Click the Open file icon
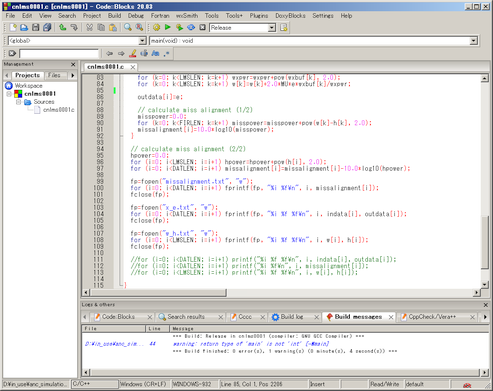The height and width of the screenshot is (391, 493). point(24,28)
